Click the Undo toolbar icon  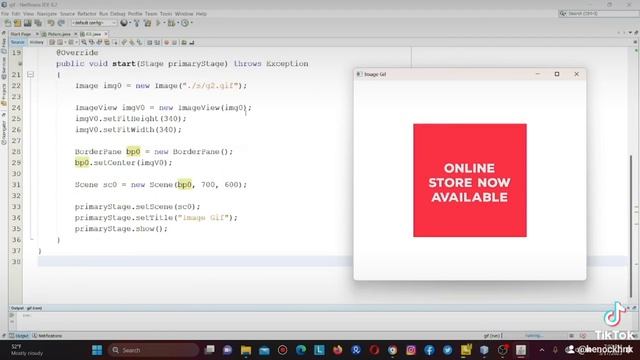pyautogui.click(x=51, y=23)
